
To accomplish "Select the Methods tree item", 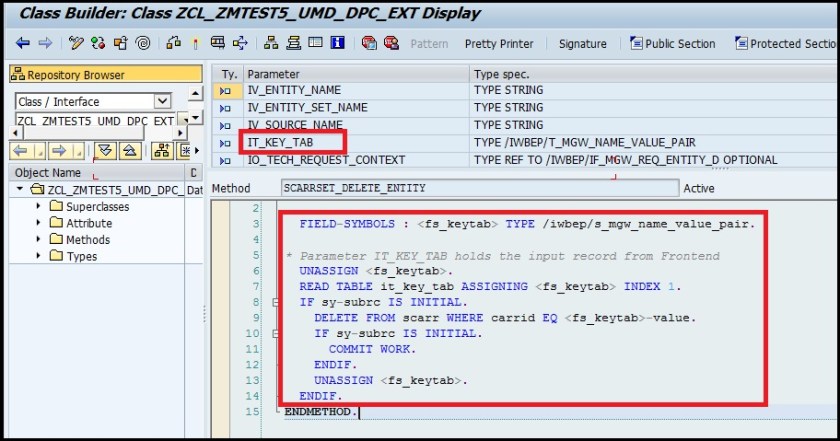I will (88, 240).
